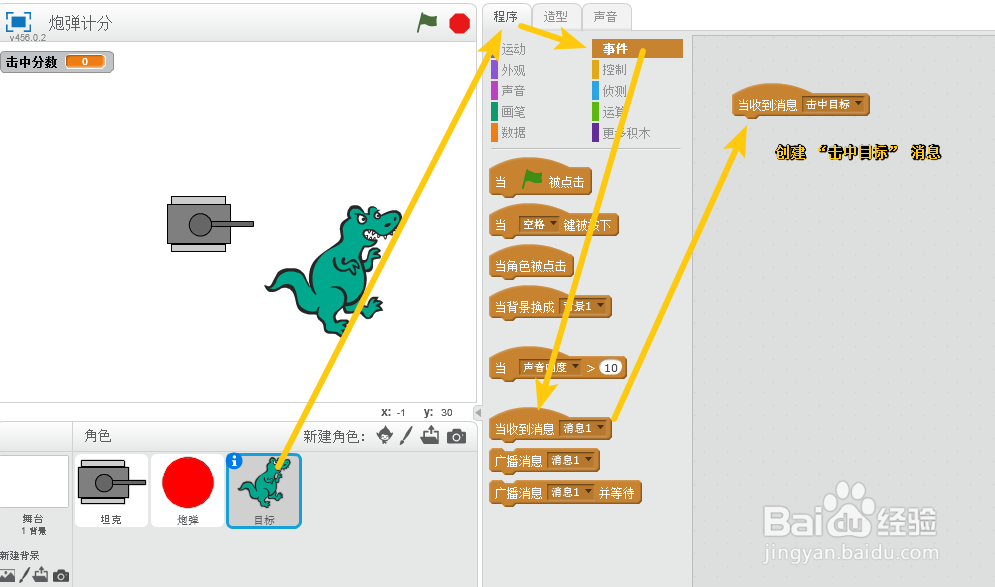
Task: Open the 外观 block category
Action: pos(513,70)
